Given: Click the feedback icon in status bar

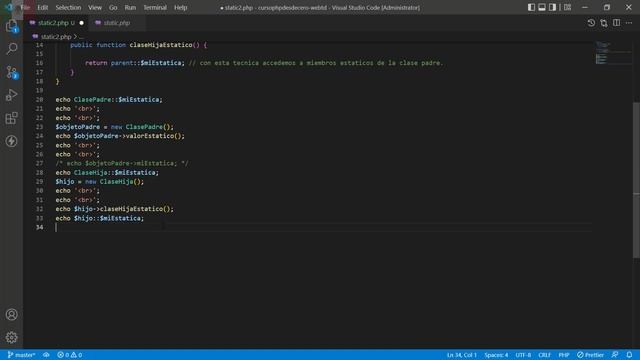Looking at the screenshot, I should point(615,355).
